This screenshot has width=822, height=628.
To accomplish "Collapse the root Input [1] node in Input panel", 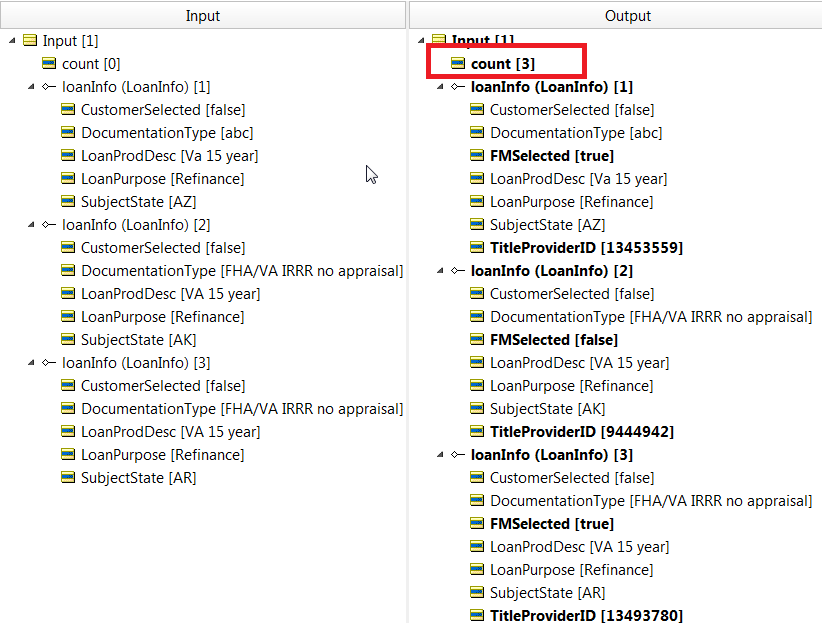I will 12,40.
